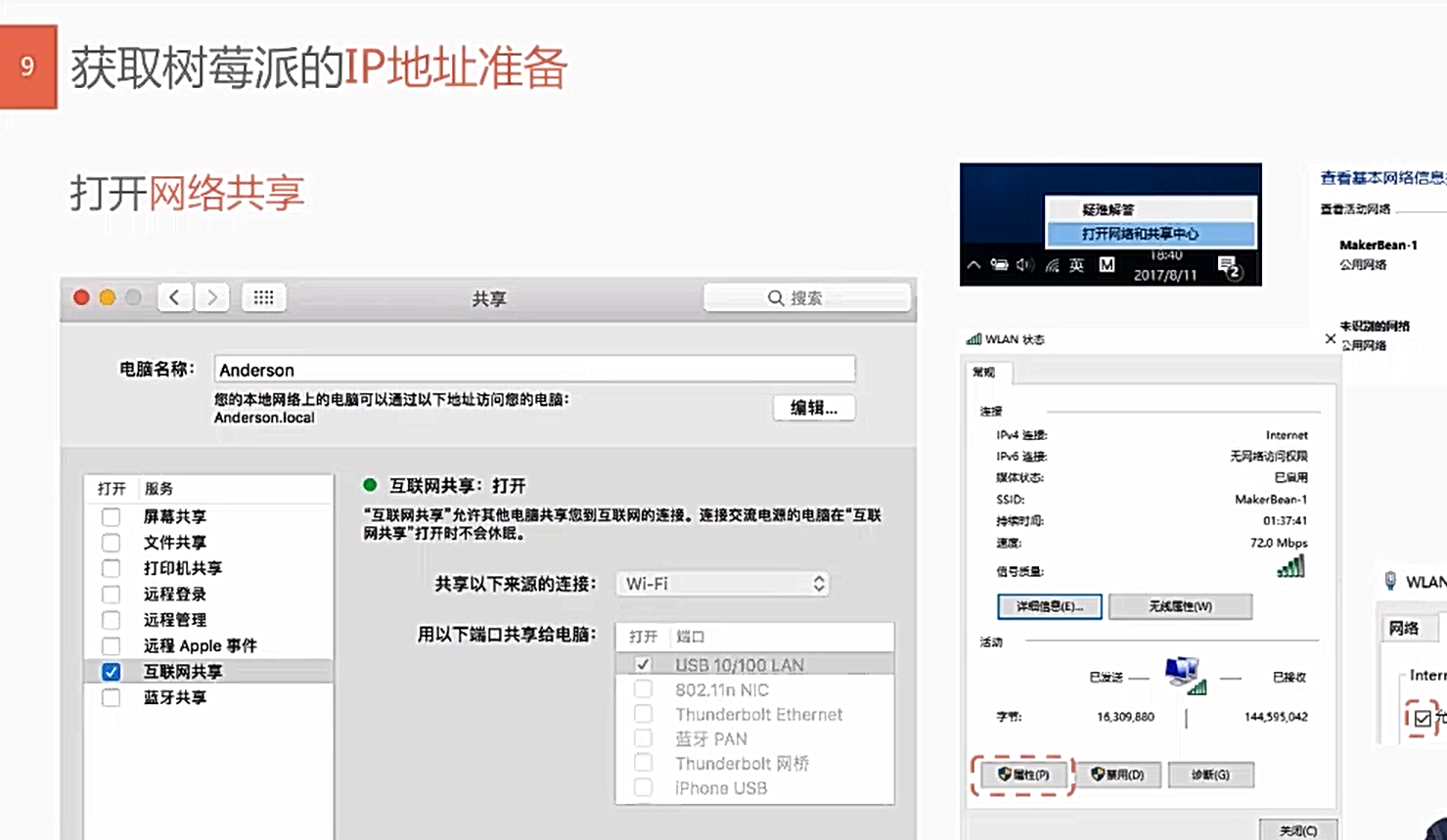Viewport: 1447px width, 840px height.
Task: Click the 详细信息(E)... button
Action: click(x=1050, y=606)
